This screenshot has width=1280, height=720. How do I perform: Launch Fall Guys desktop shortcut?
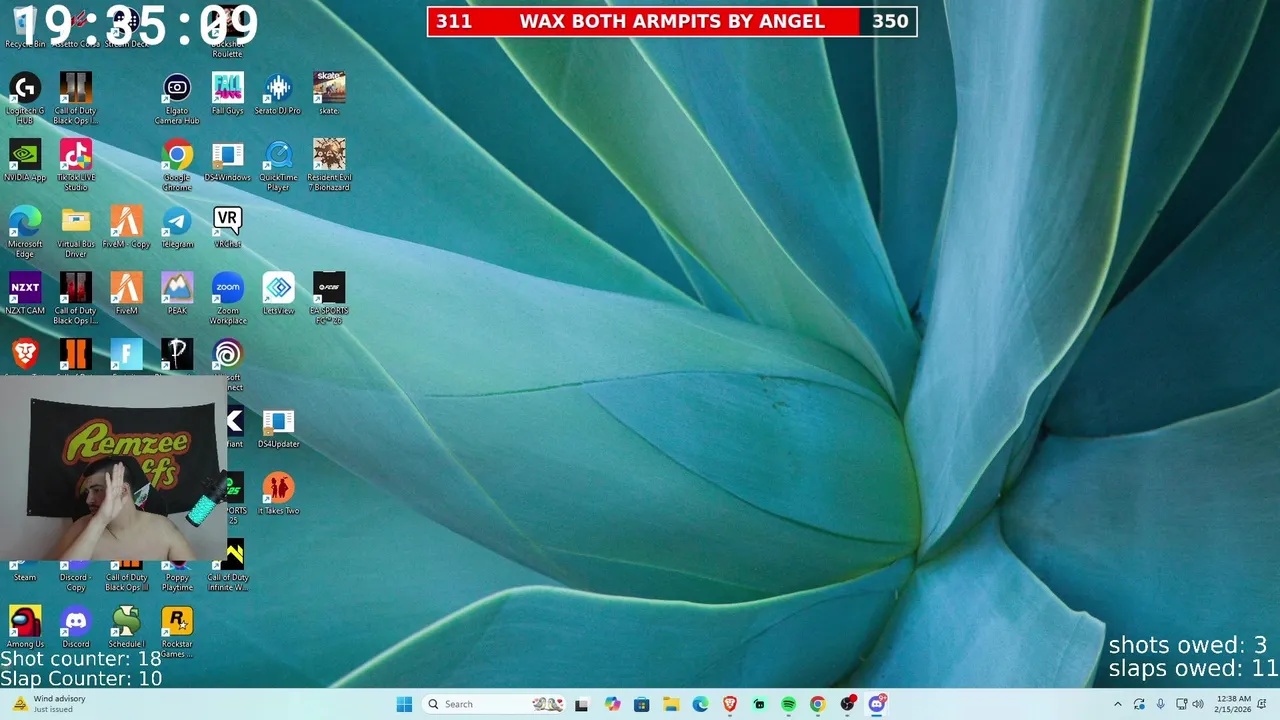(227, 93)
